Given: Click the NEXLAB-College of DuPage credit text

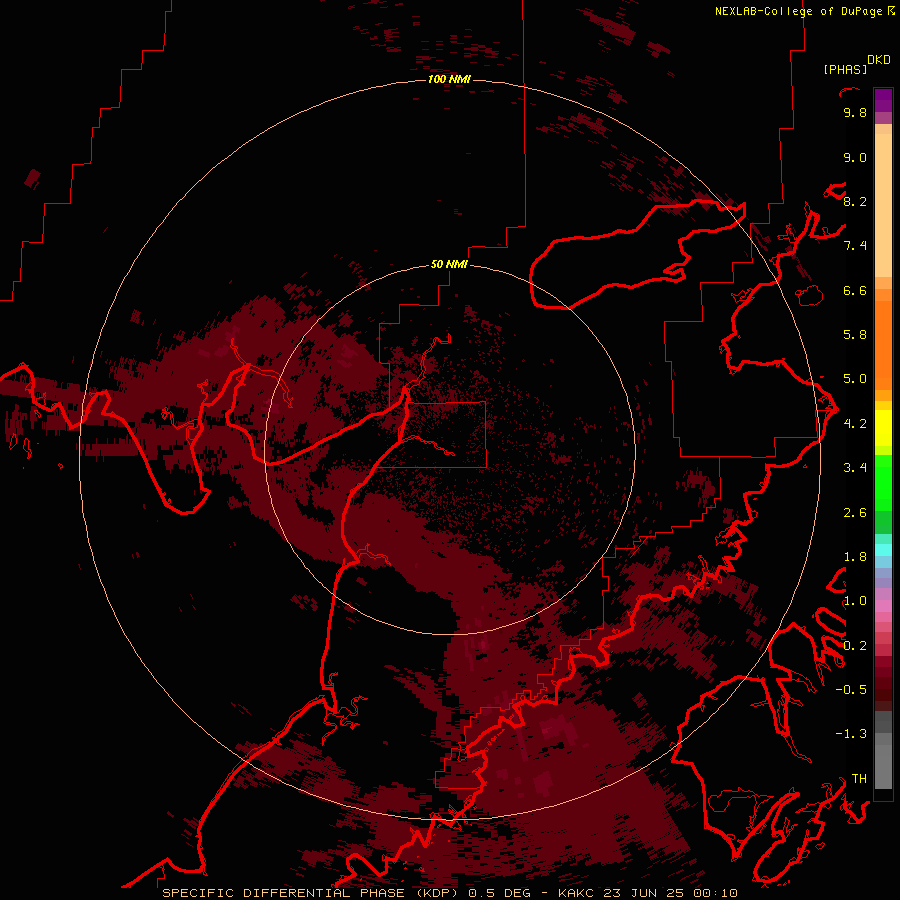Looking at the screenshot, I should pyautogui.click(x=798, y=11).
